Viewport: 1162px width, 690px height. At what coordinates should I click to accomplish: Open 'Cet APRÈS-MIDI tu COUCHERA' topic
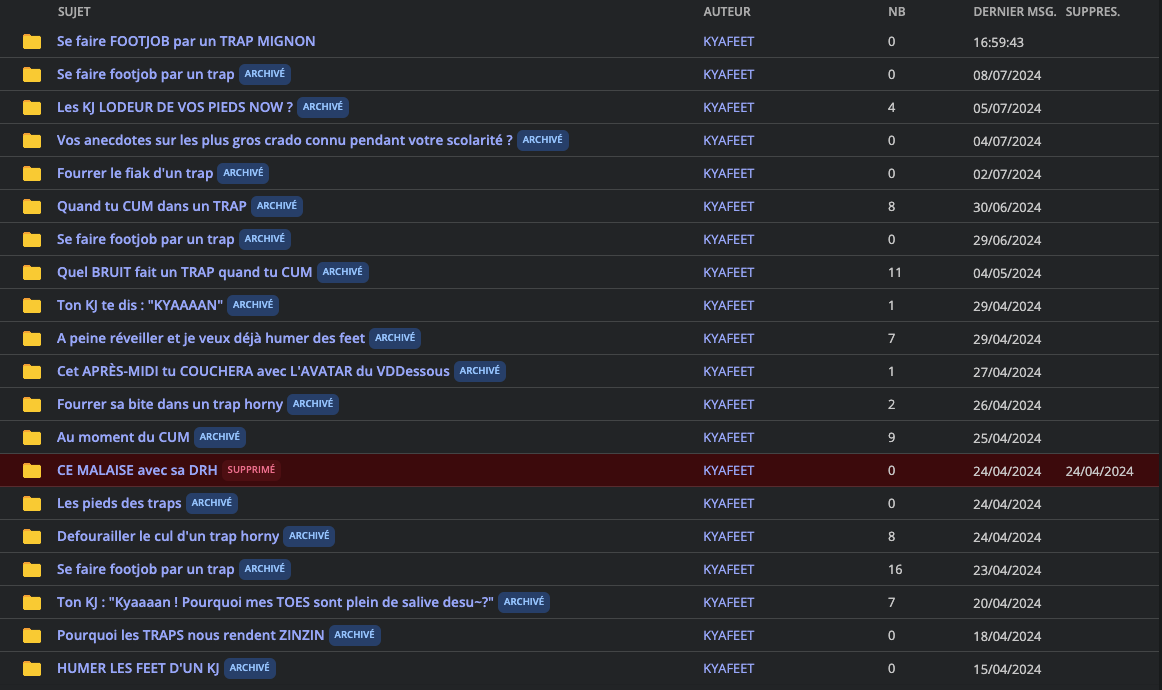[253, 371]
